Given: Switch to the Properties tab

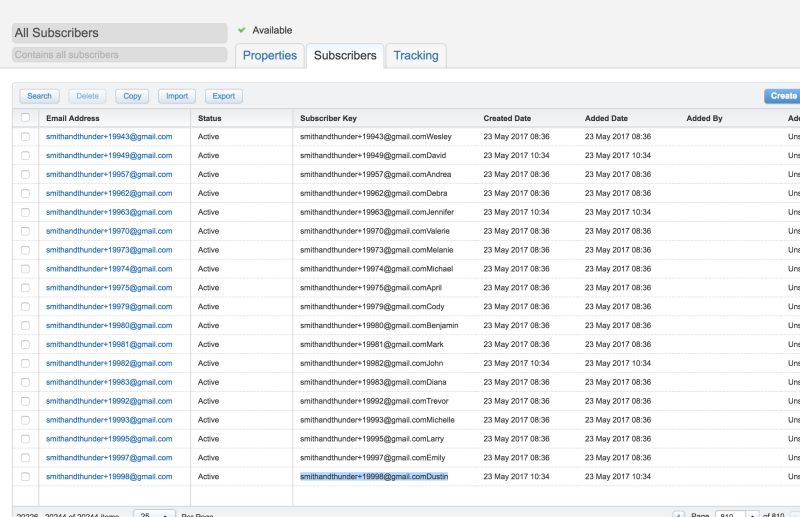Looking at the screenshot, I should click(x=269, y=56).
